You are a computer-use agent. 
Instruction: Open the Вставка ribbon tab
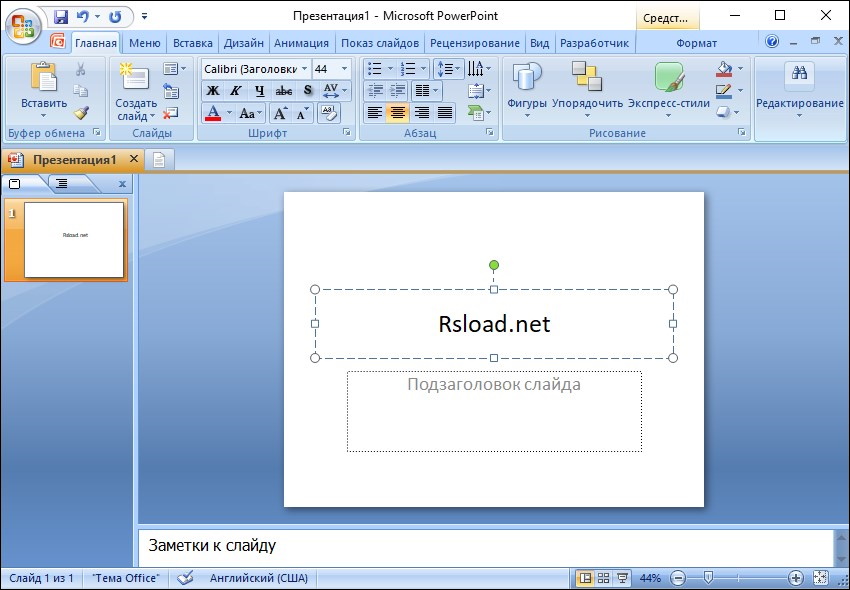[192, 43]
